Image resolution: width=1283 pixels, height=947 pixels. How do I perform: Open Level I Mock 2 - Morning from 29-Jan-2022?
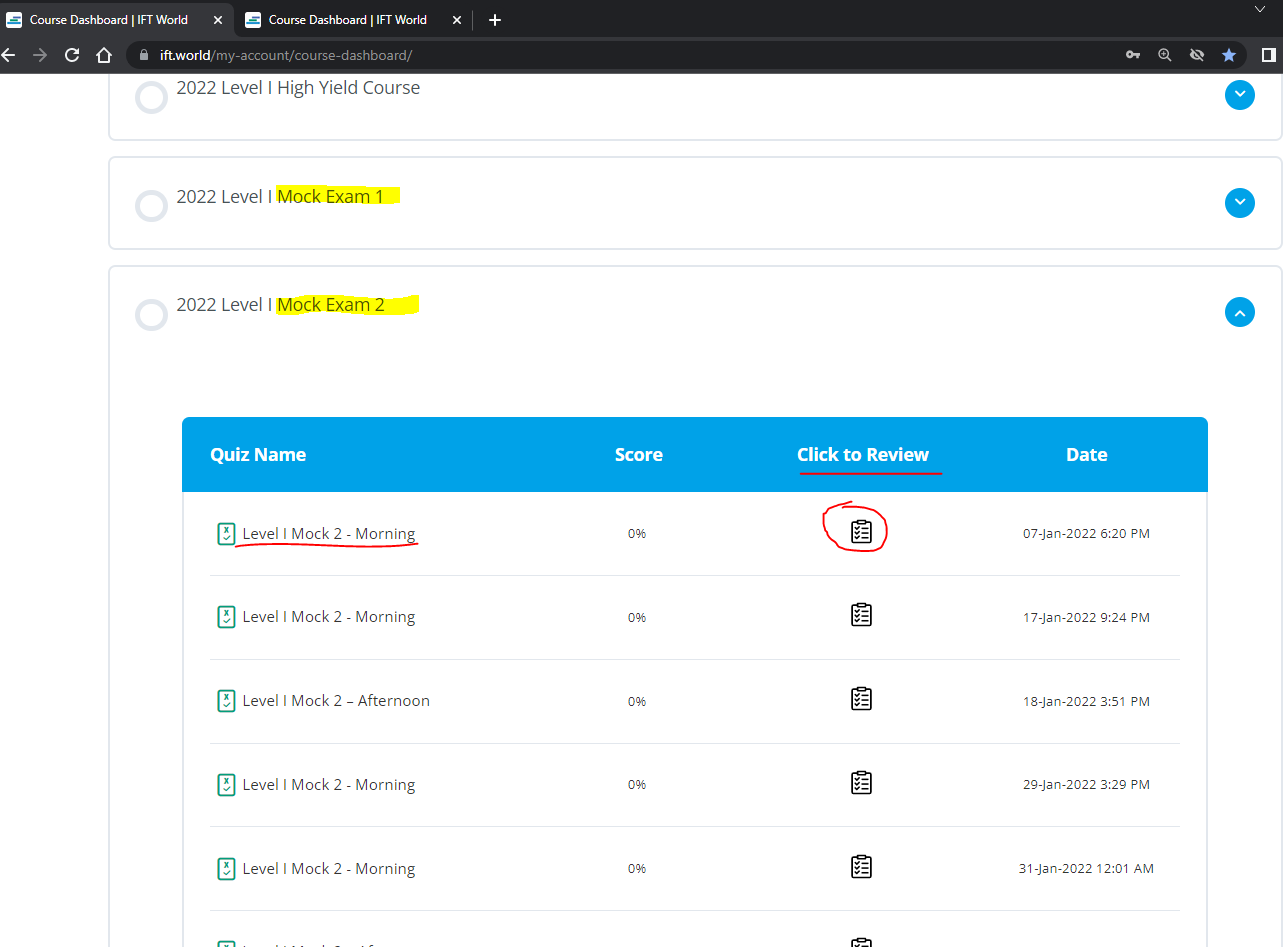pos(328,785)
